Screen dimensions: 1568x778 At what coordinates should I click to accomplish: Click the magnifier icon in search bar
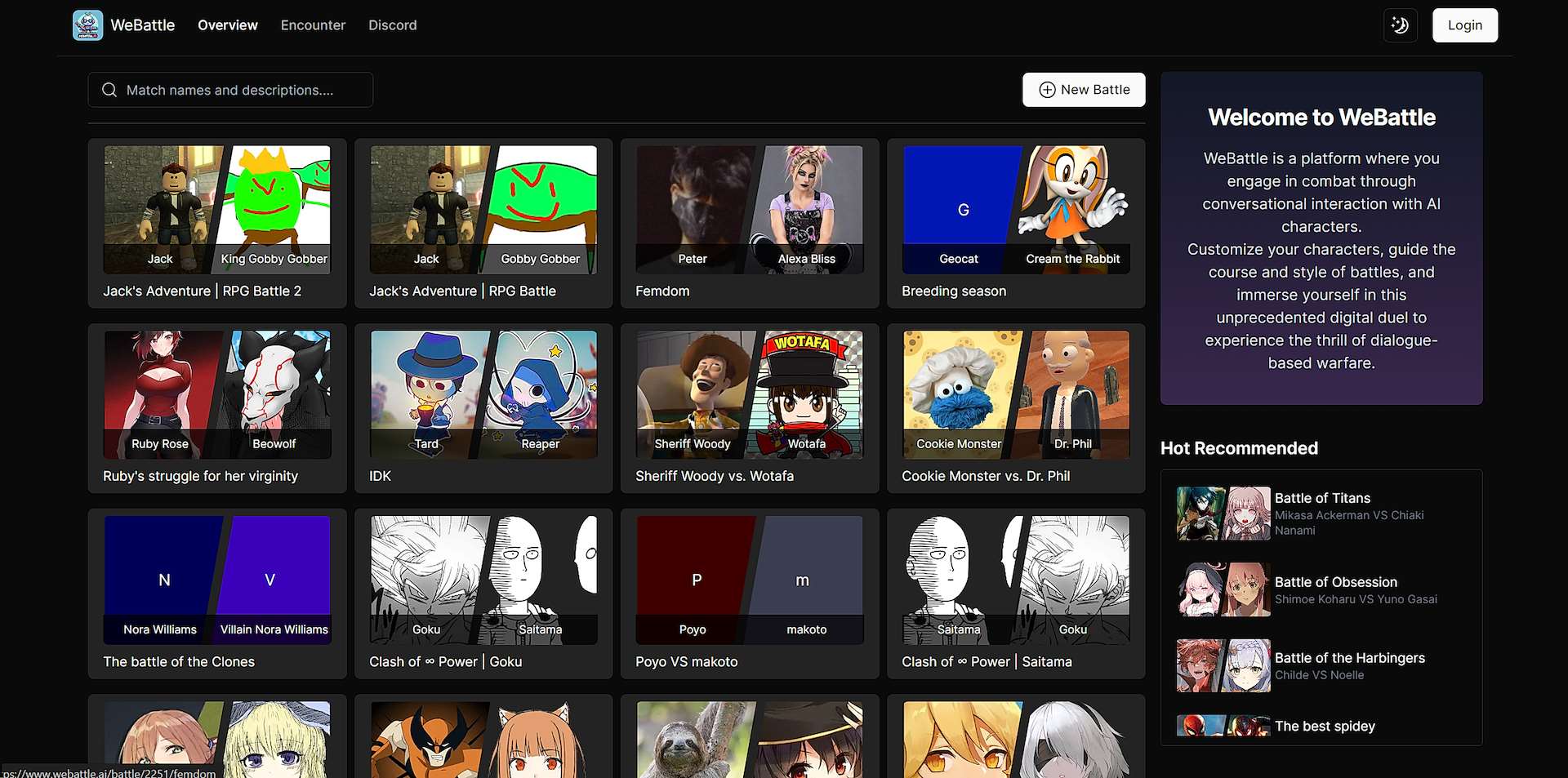pyautogui.click(x=109, y=90)
